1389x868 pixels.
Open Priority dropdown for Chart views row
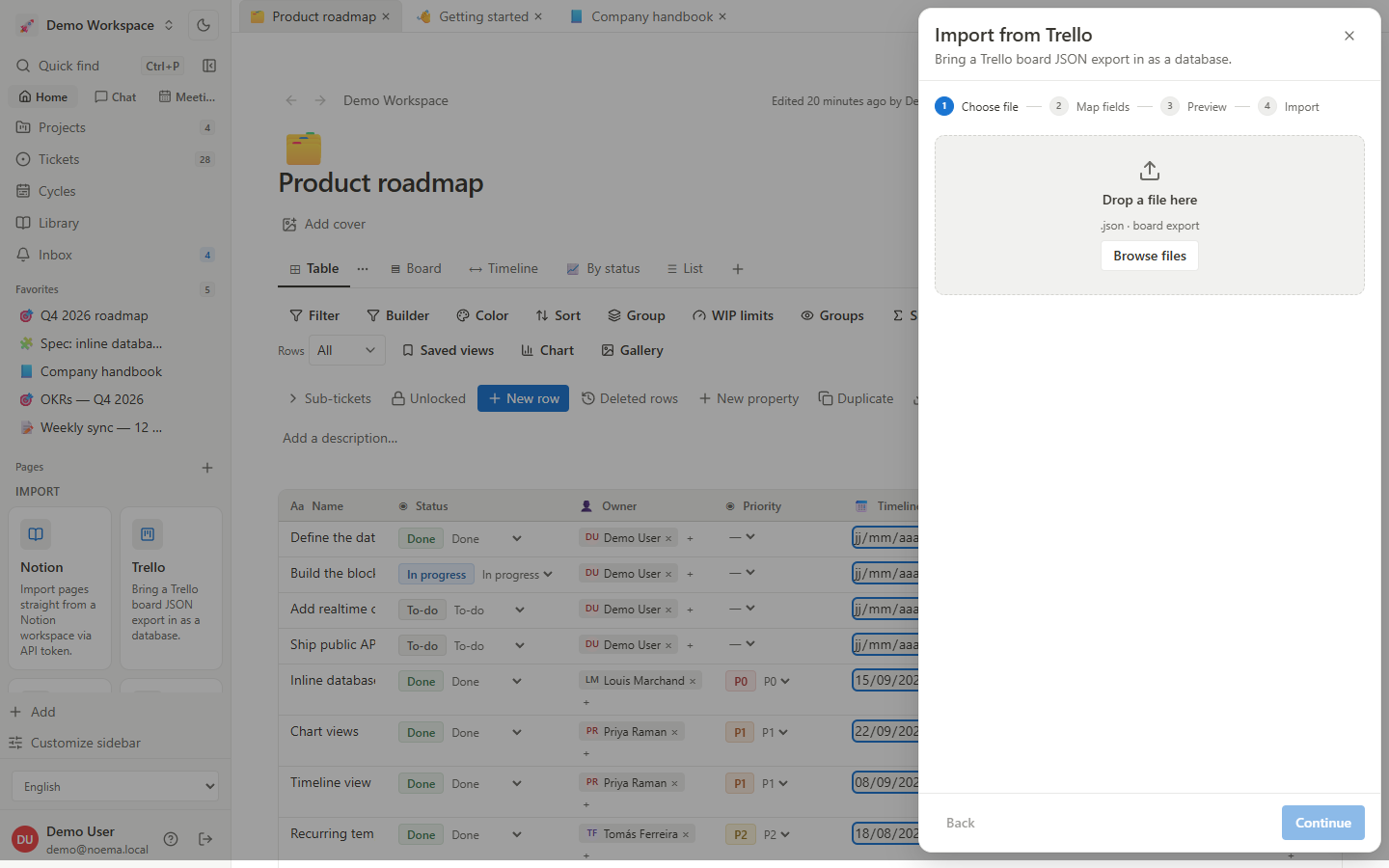[x=776, y=732]
